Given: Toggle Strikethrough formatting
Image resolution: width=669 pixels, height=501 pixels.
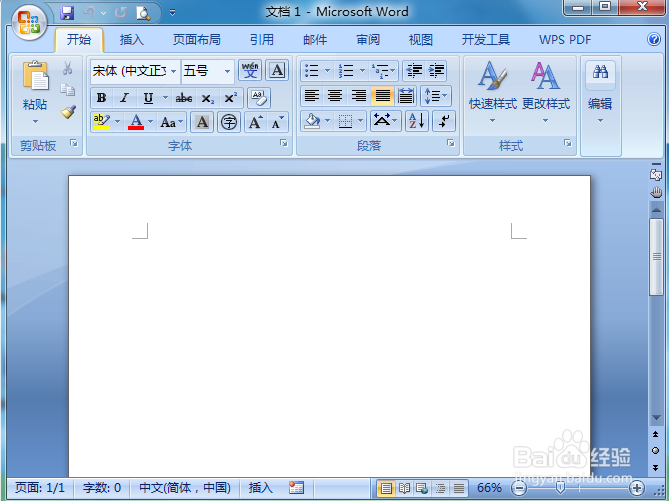Looking at the screenshot, I should pos(184,98).
